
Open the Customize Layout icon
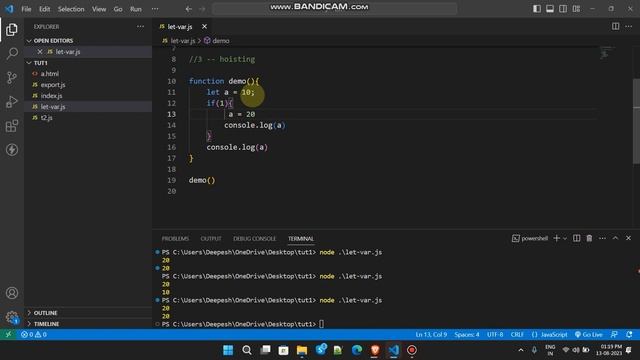pos(576,9)
